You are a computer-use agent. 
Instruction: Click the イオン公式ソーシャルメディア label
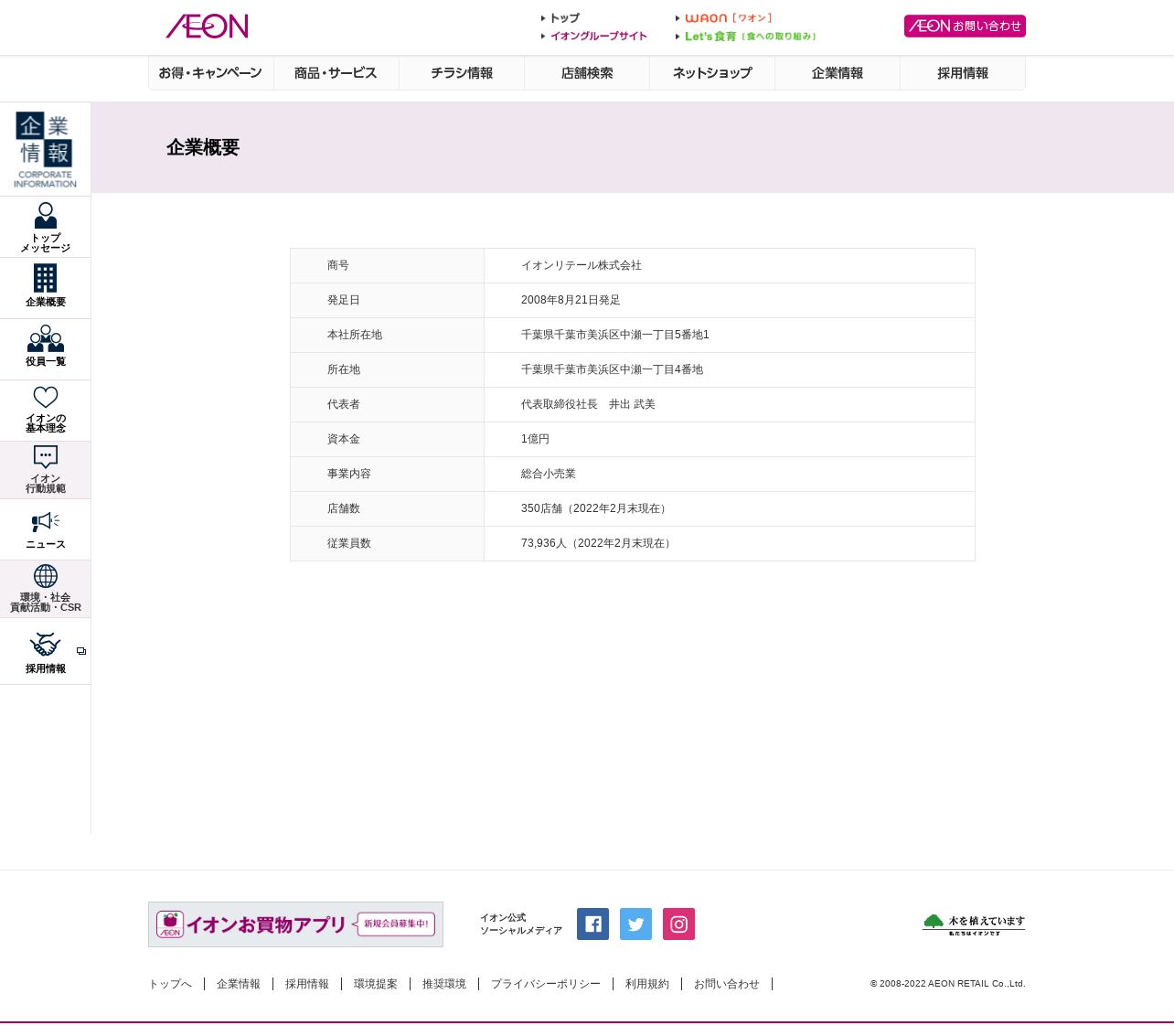(521, 924)
